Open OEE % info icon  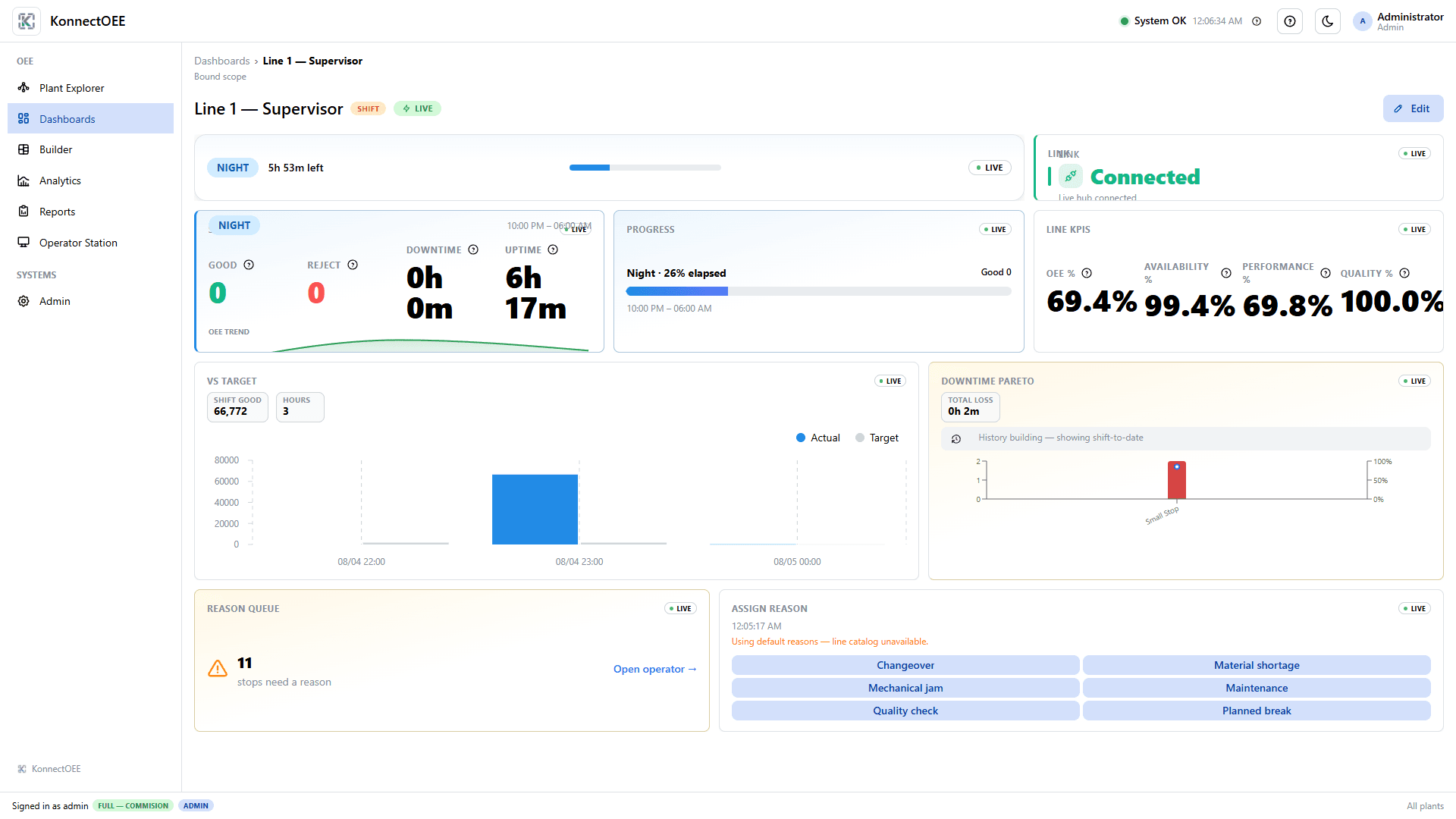[1087, 273]
